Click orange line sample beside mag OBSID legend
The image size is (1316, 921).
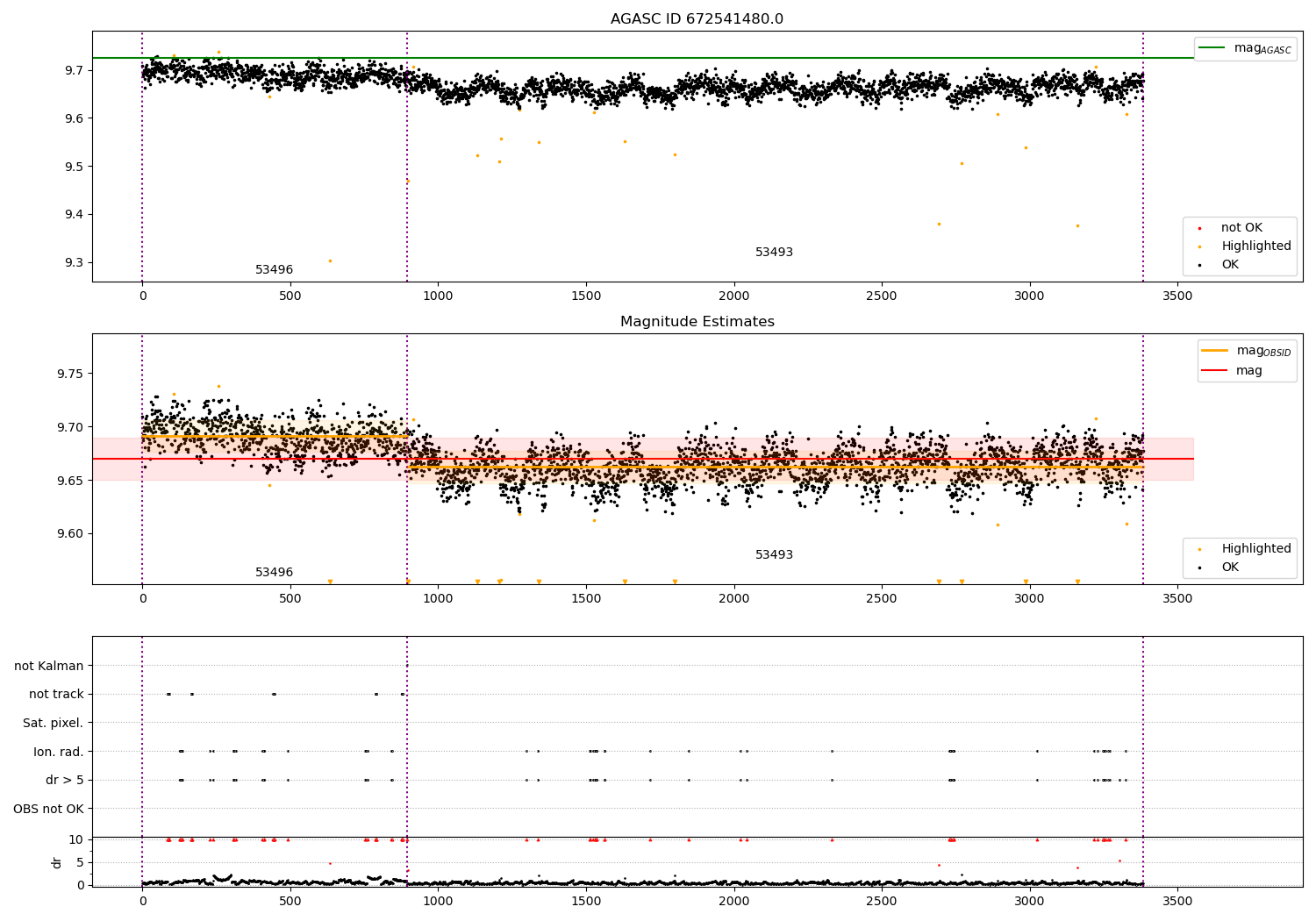point(1215,351)
